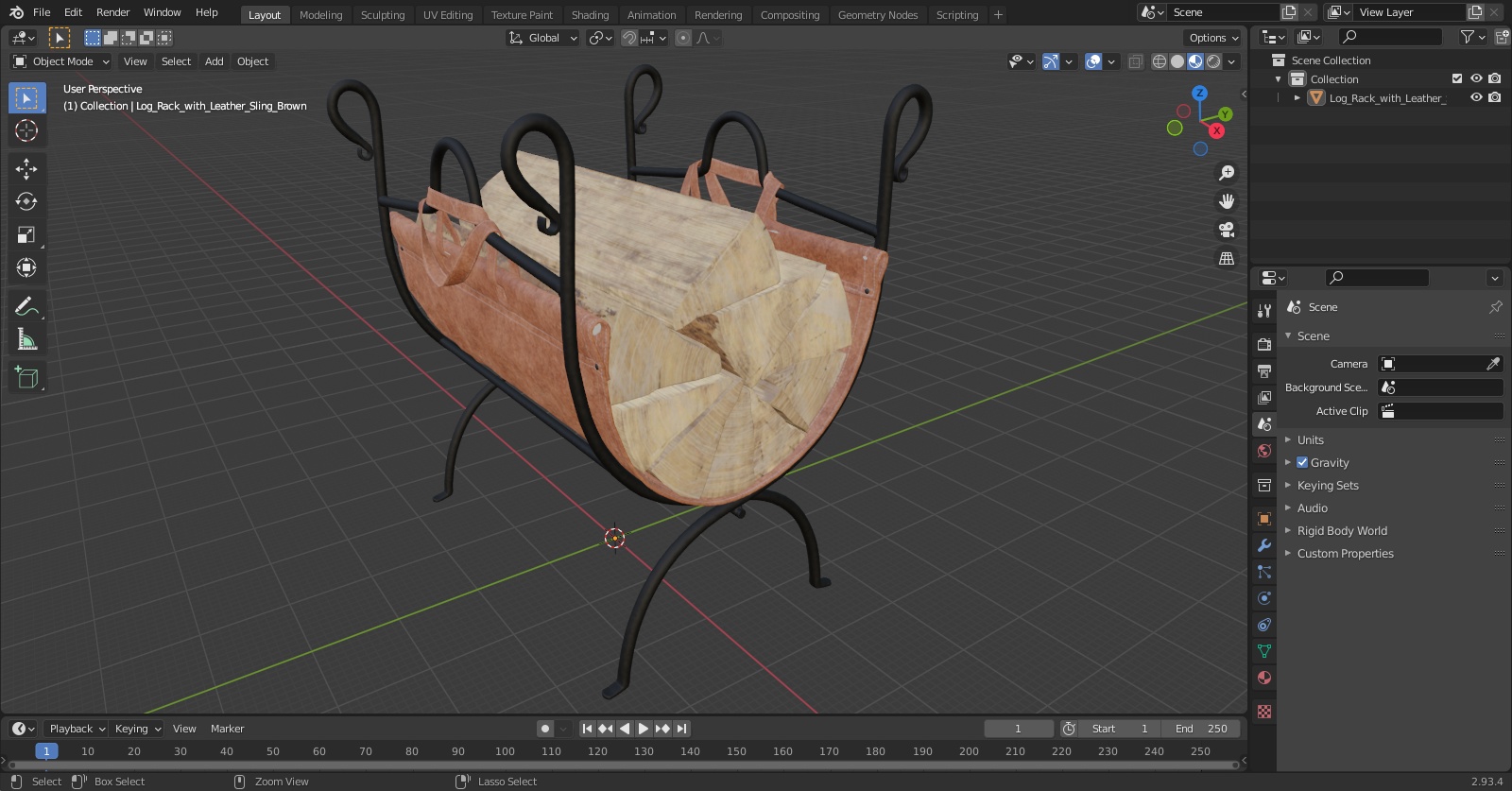This screenshot has height=791, width=1512.
Task: Select the Move tool
Action: [26, 168]
